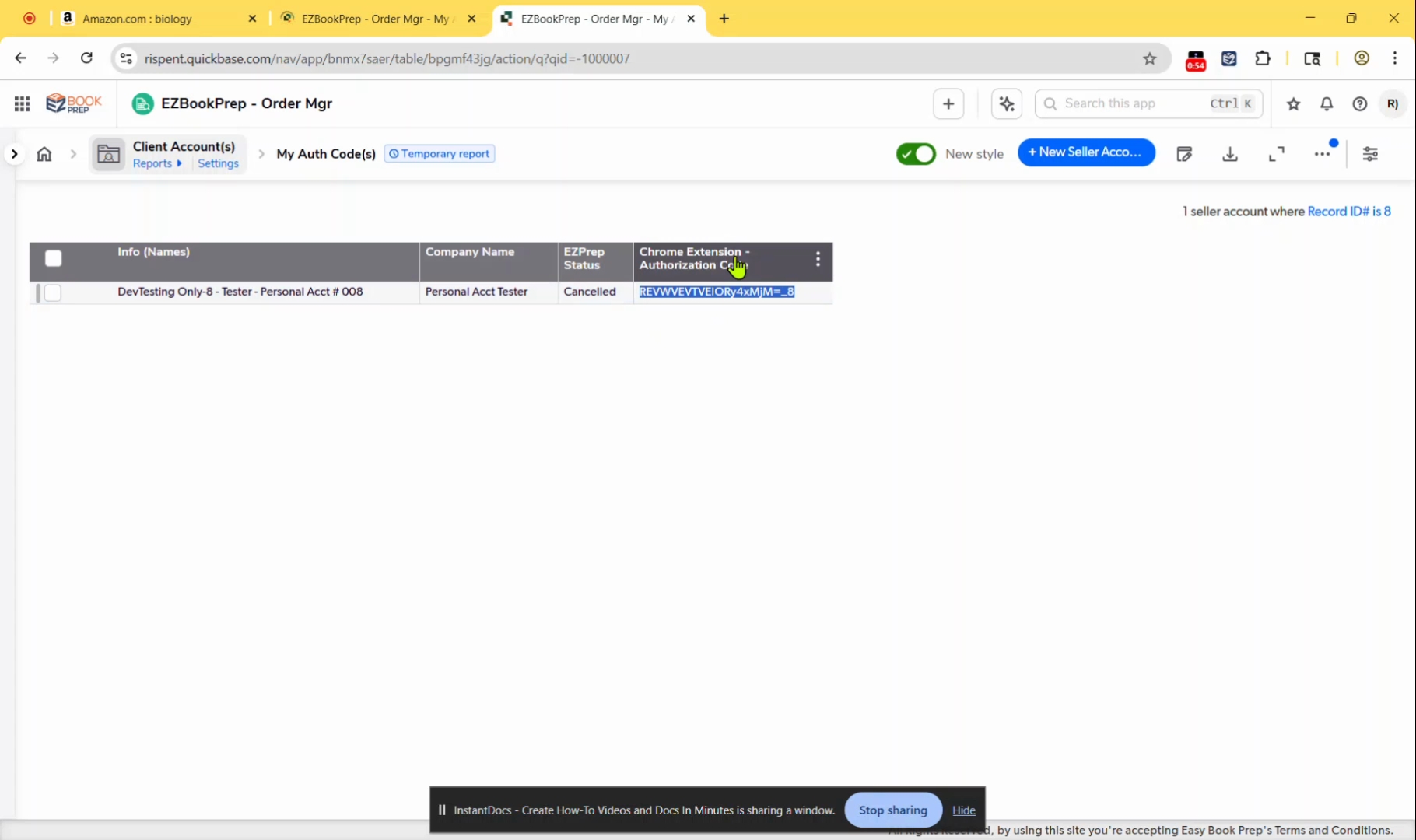The image size is (1416, 840).
Task: Check the select-all header checkbox
Action: pyautogui.click(x=53, y=258)
